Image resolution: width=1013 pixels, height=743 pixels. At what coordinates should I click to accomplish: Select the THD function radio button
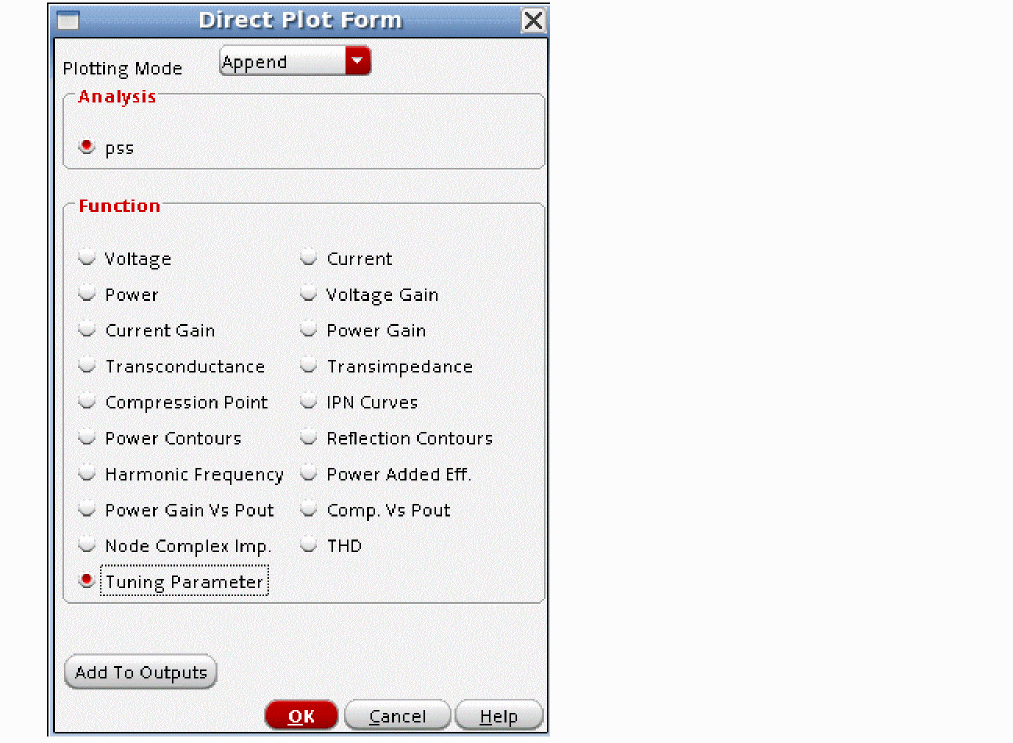[309, 545]
